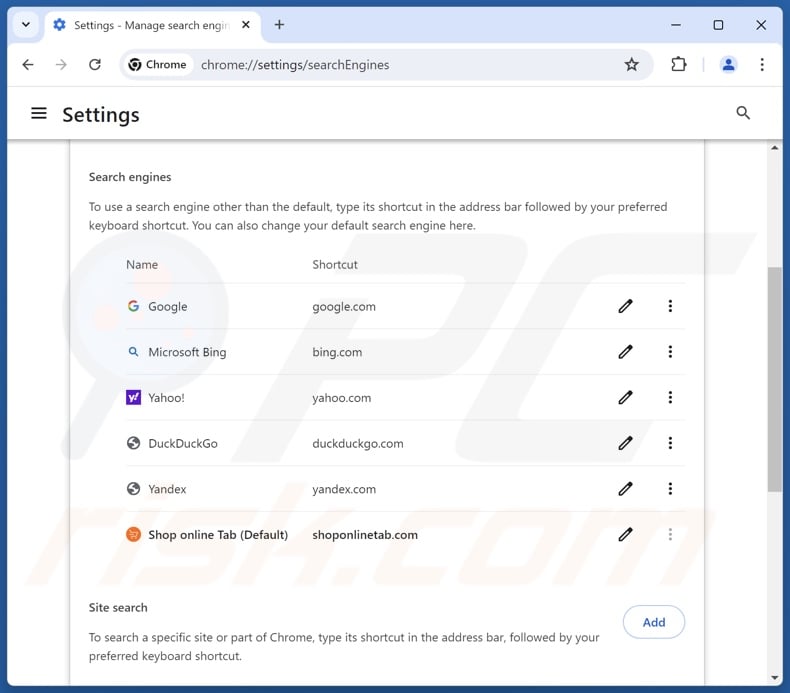The image size is (790, 693).
Task: Edit the Shop online Tab entry
Action: pos(625,534)
